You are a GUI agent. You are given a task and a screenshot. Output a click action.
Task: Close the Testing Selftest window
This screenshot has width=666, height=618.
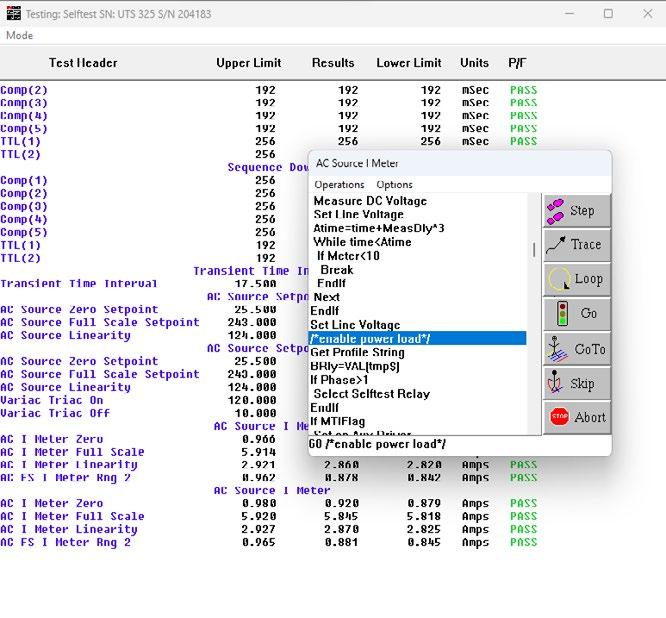(647, 14)
